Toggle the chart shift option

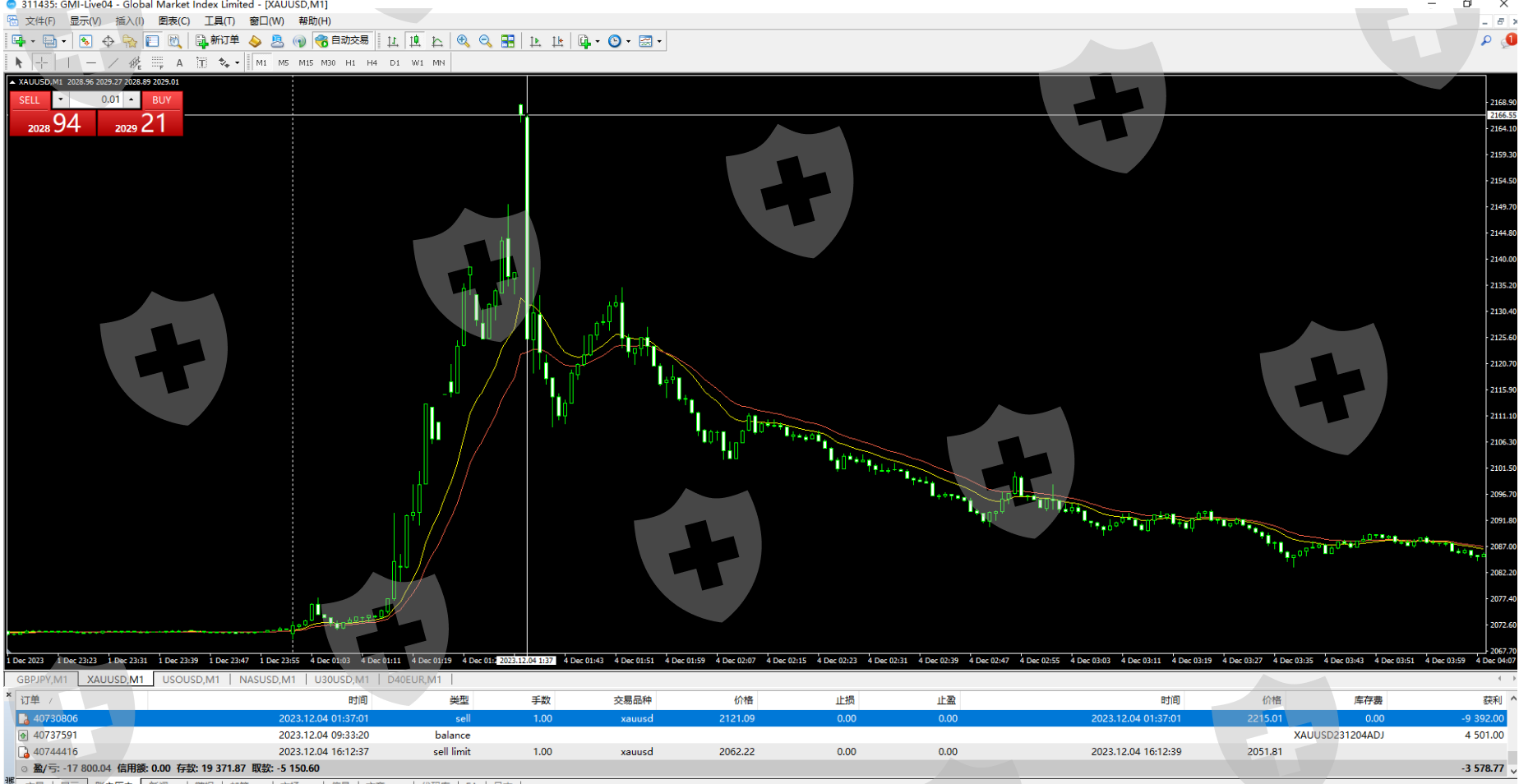tap(558, 41)
